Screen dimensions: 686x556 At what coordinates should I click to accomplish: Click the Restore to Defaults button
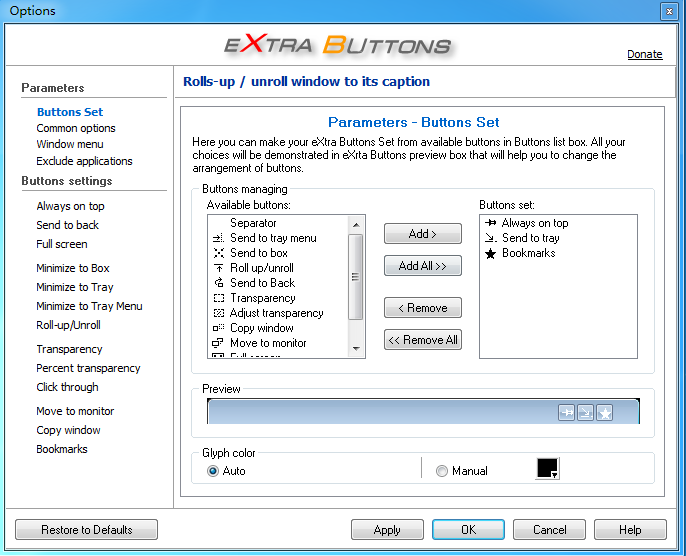point(87,530)
